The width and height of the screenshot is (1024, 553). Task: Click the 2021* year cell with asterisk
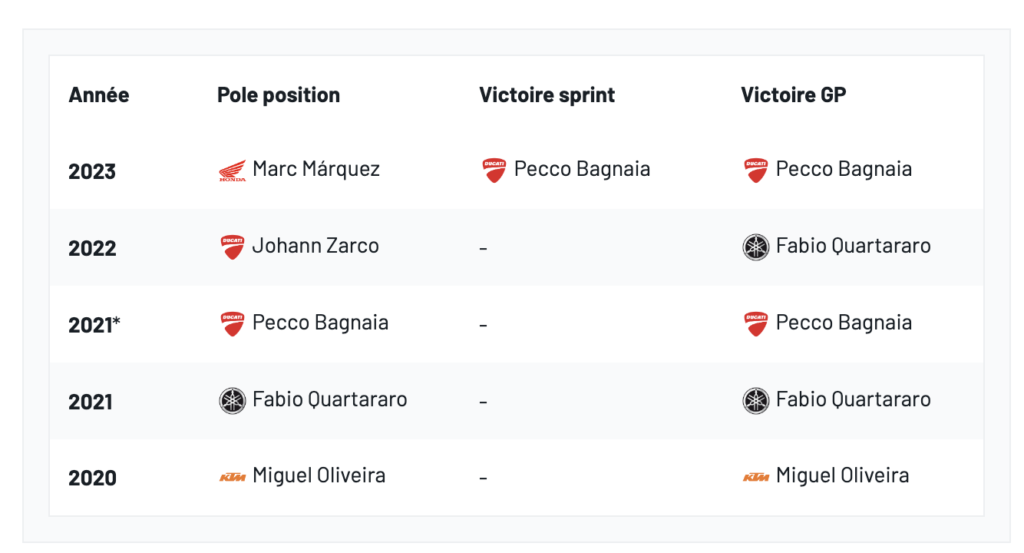pyautogui.click(x=94, y=325)
